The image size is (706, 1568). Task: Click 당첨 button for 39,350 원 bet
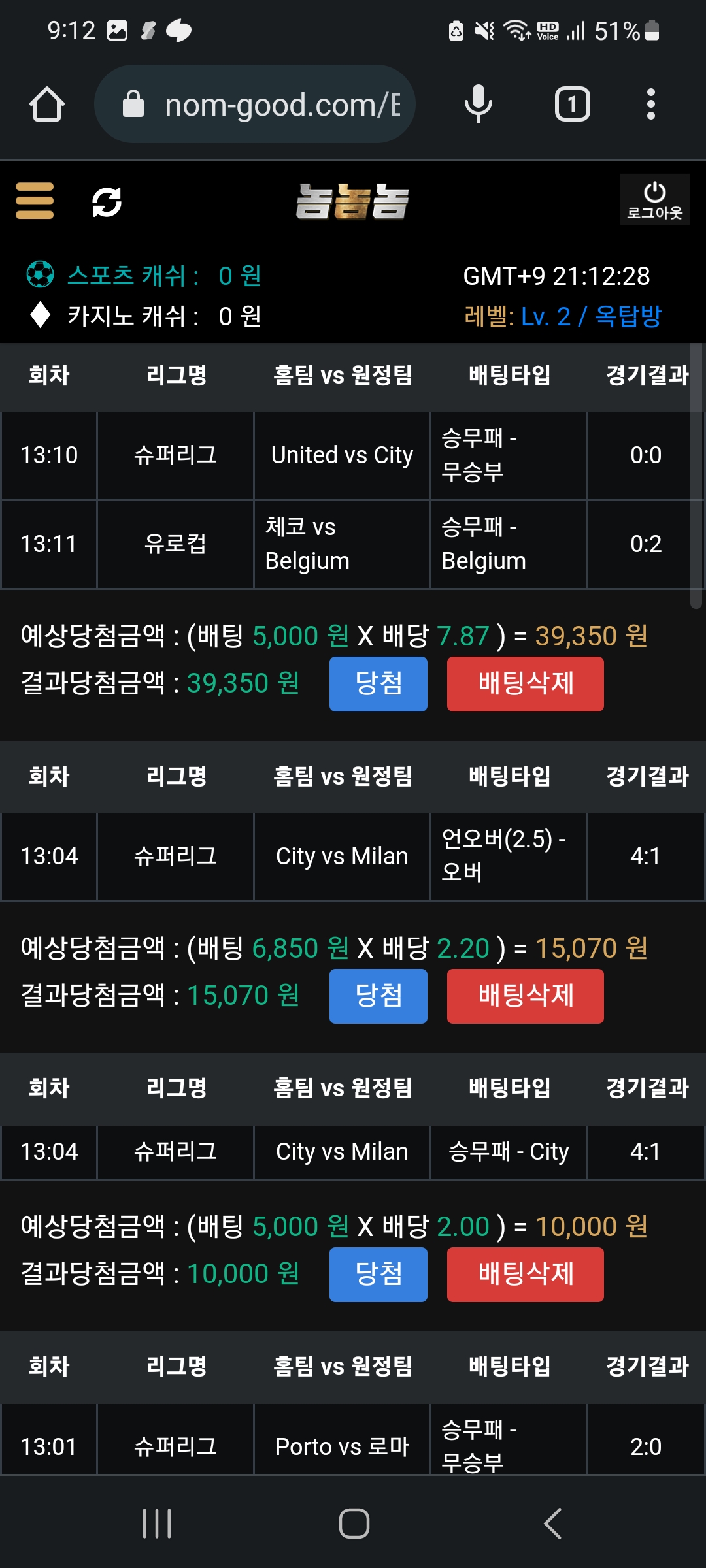(378, 684)
